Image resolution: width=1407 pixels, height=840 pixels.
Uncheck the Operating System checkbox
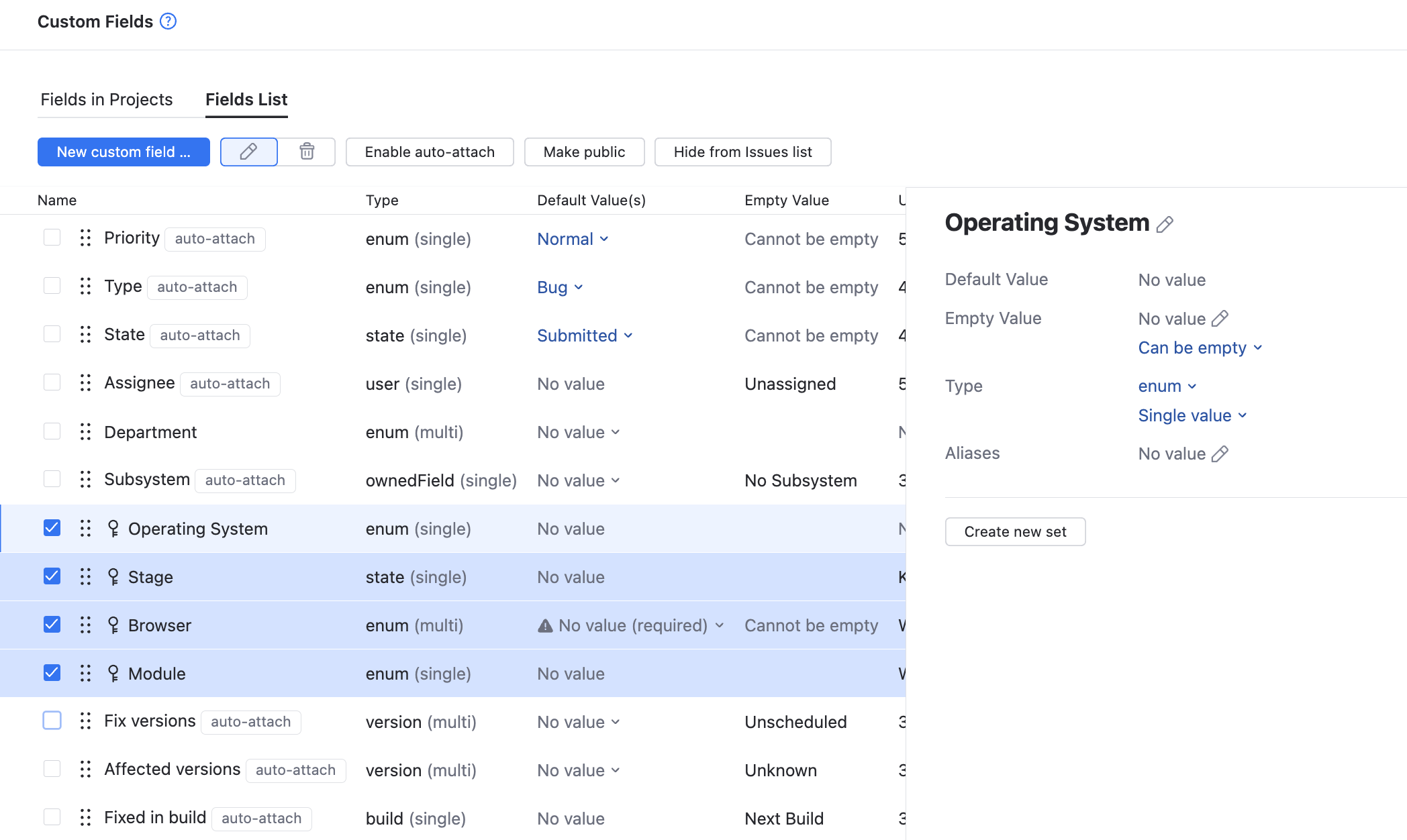(x=52, y=528)
